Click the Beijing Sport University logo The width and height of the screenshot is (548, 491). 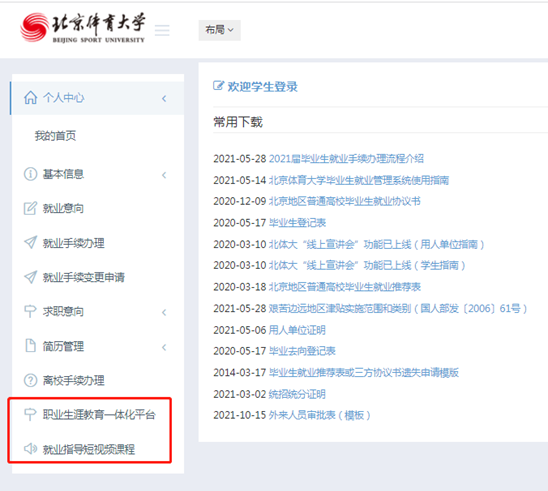(83, 28)
